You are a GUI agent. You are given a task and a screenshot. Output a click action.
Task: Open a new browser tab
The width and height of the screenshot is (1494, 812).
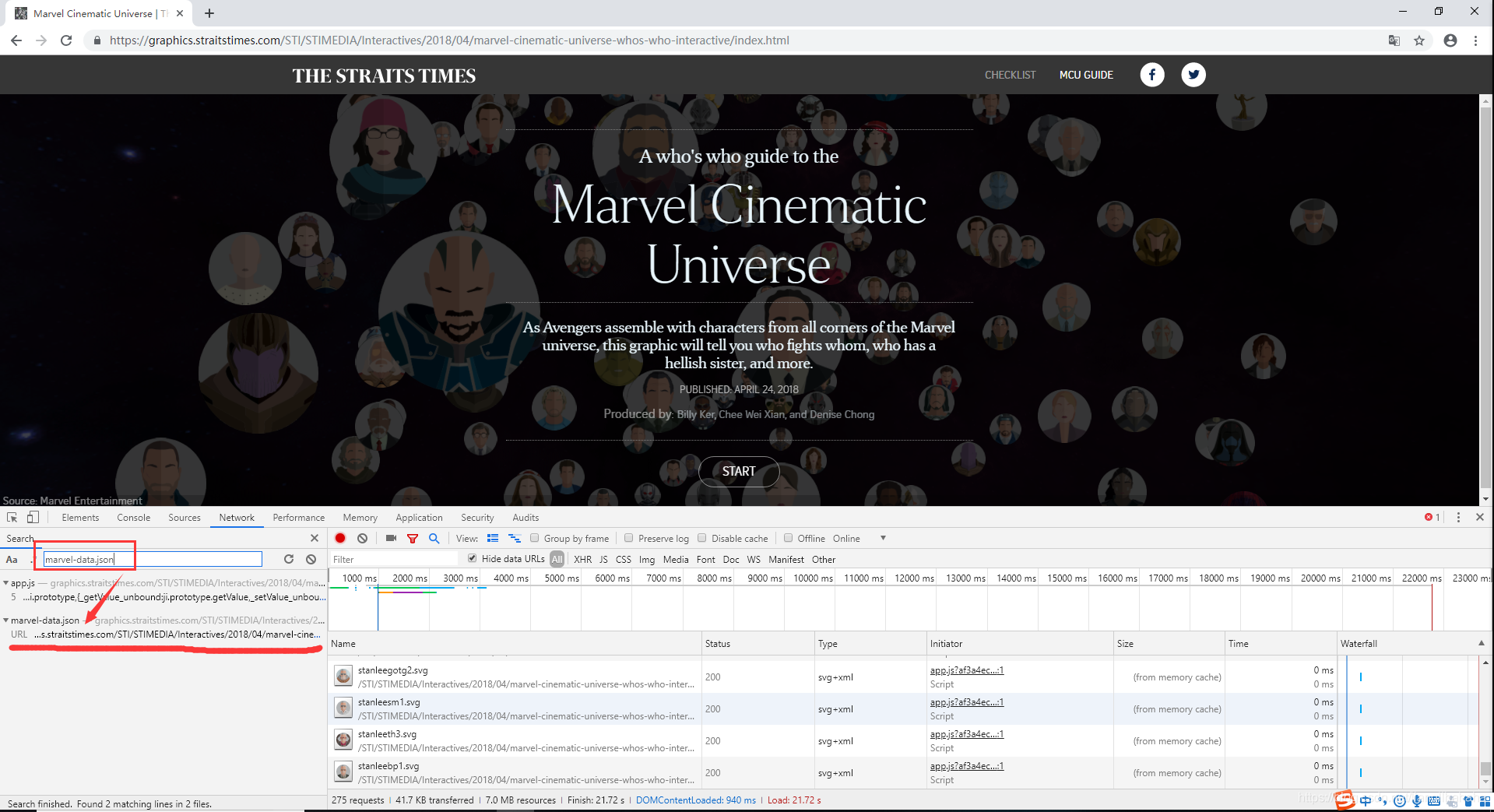coord(209,13)
